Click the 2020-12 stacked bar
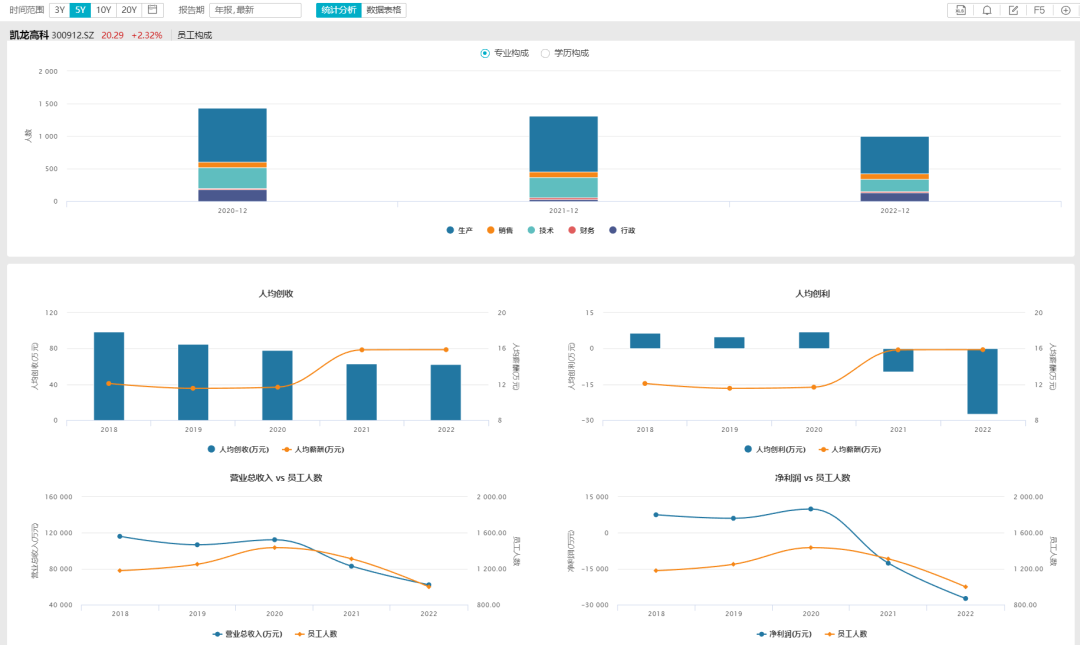This screenshot has height=645, width=1080. (x=232, y=155)
